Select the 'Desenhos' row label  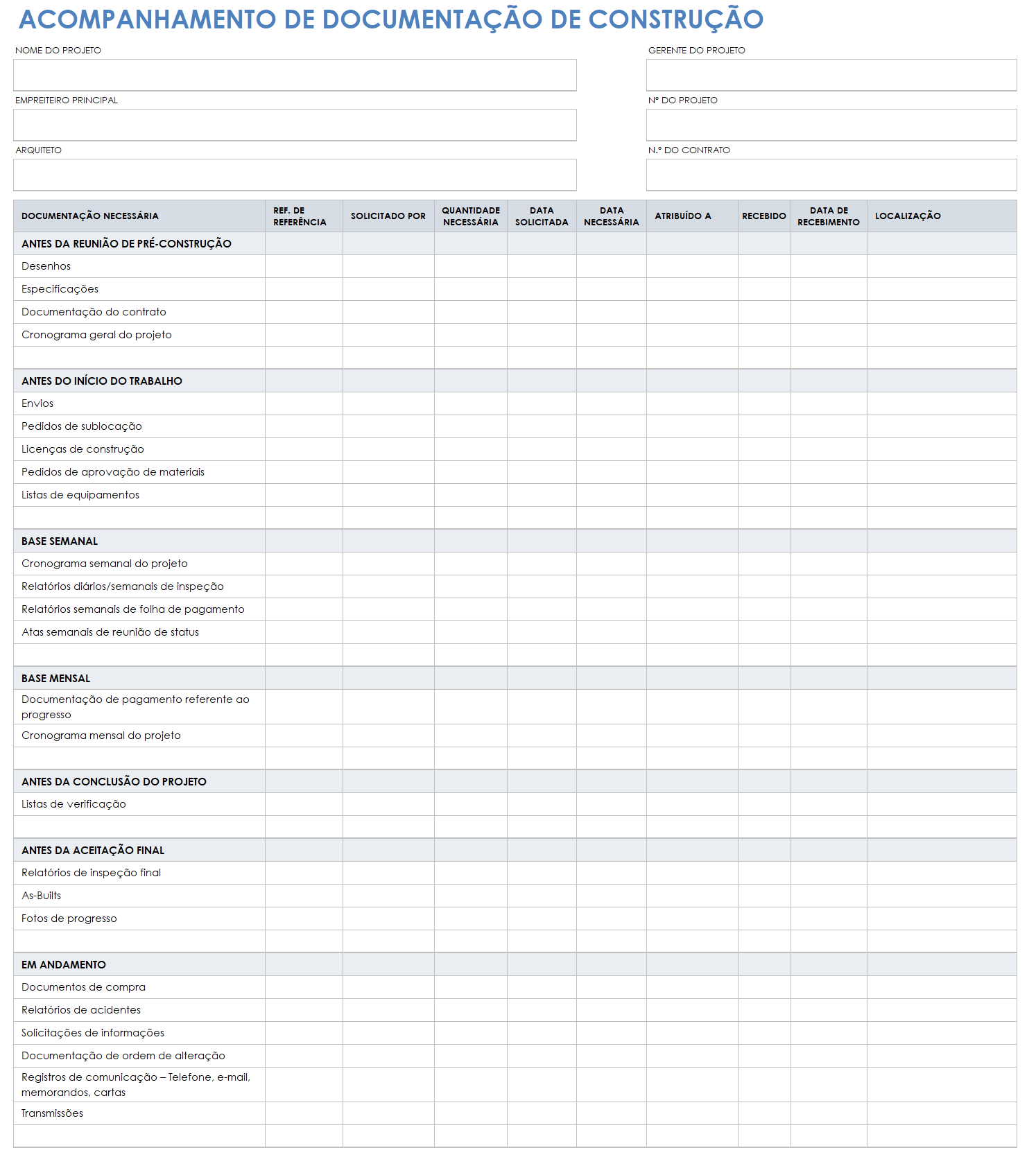coord(46,266)
